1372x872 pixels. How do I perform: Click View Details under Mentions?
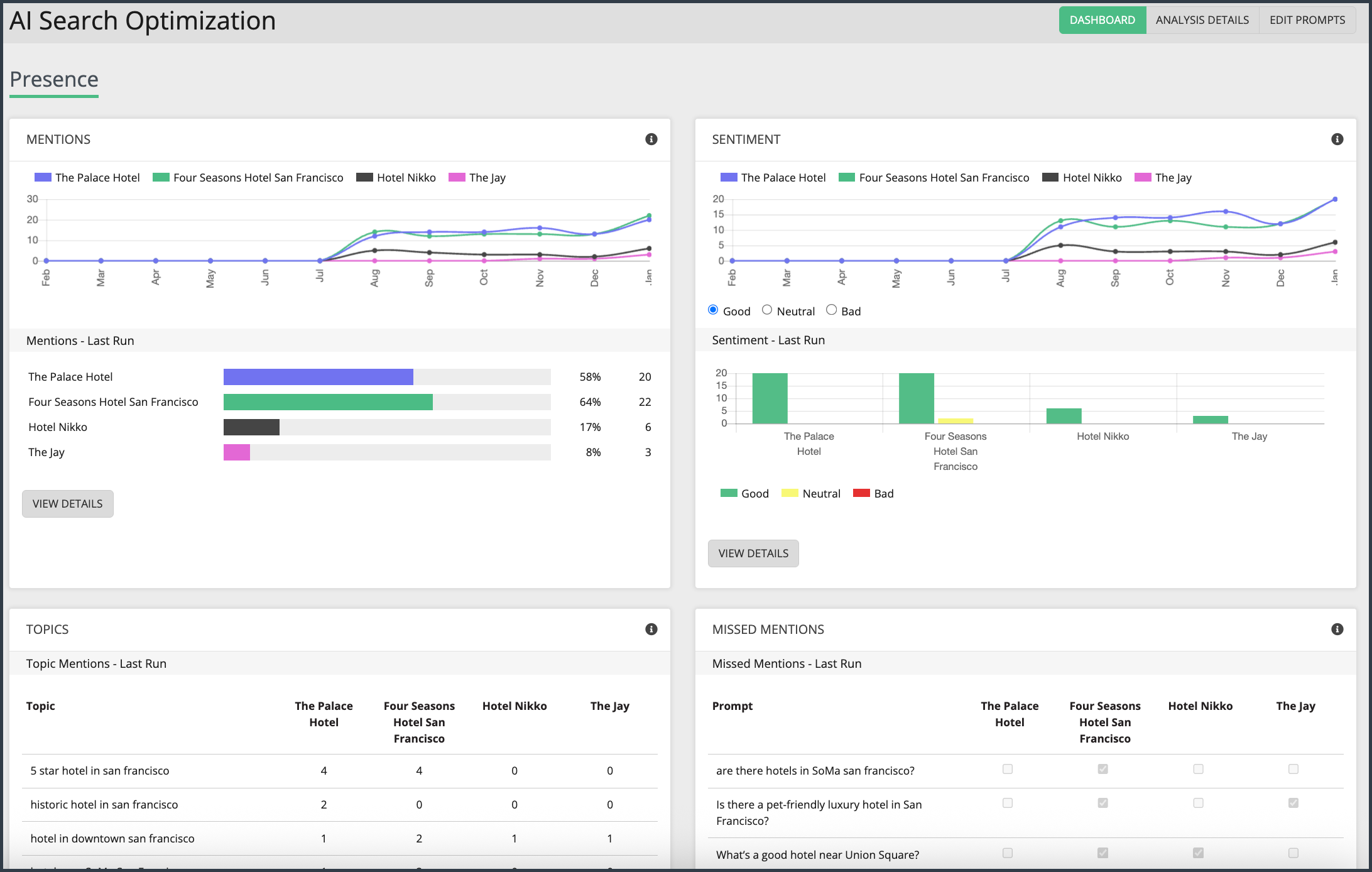(x=68, y=504)
